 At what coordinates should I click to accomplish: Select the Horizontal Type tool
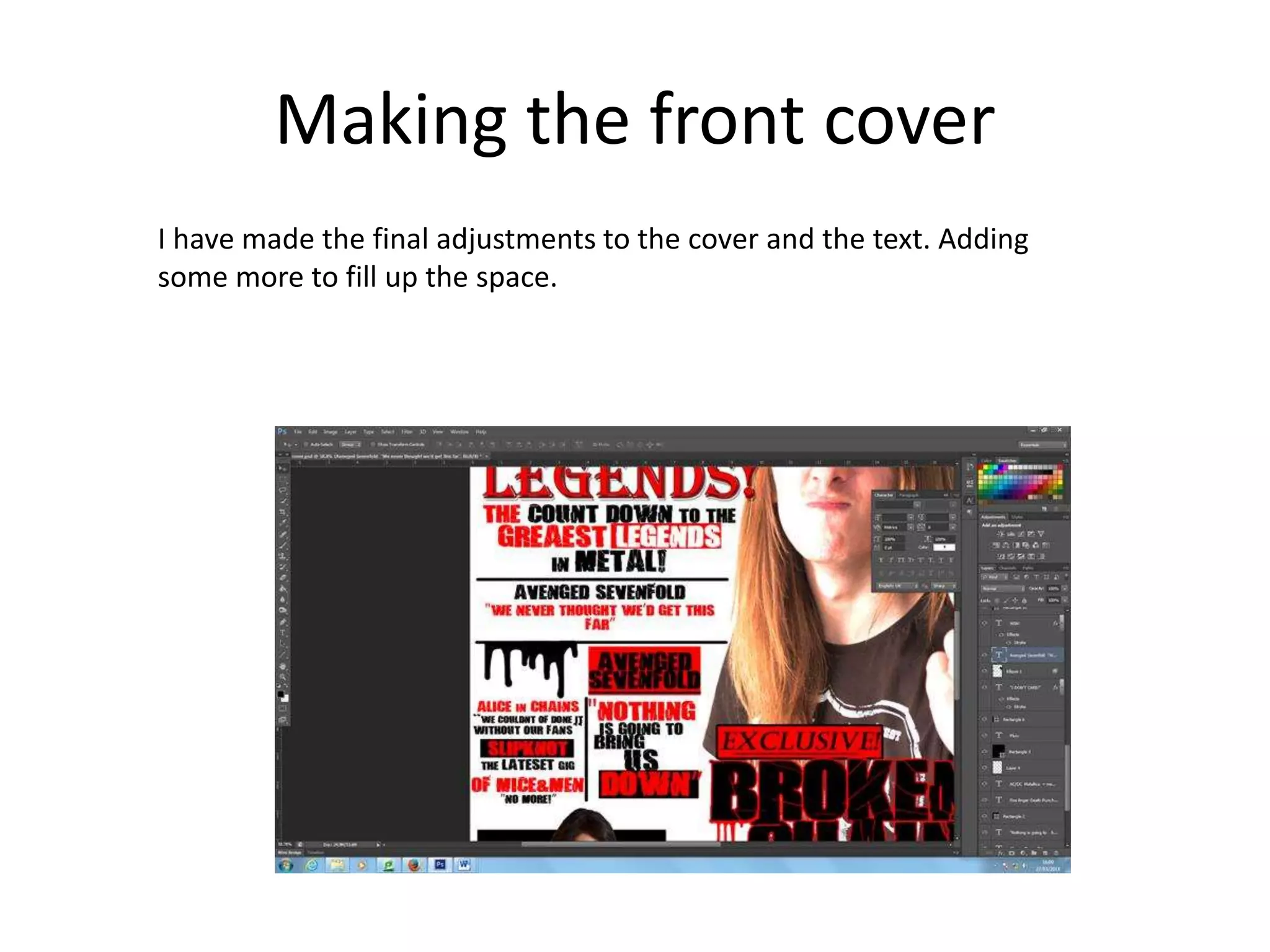[283, 633]
